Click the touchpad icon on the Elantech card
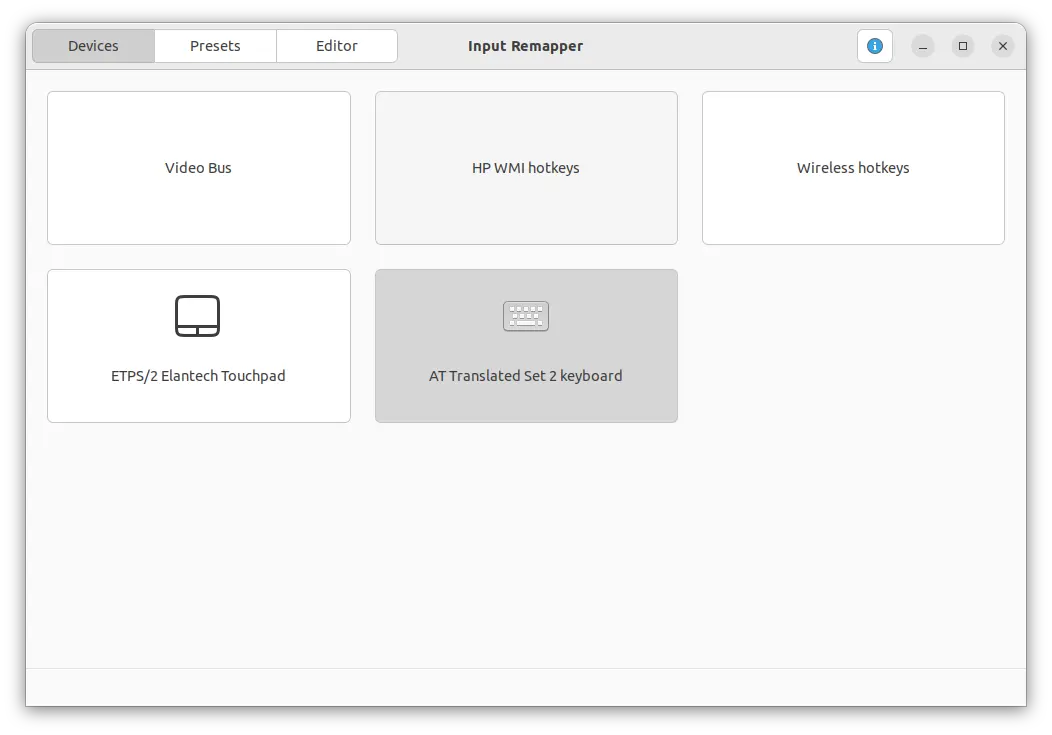The image size is (1052, 735). click(198, 316)
